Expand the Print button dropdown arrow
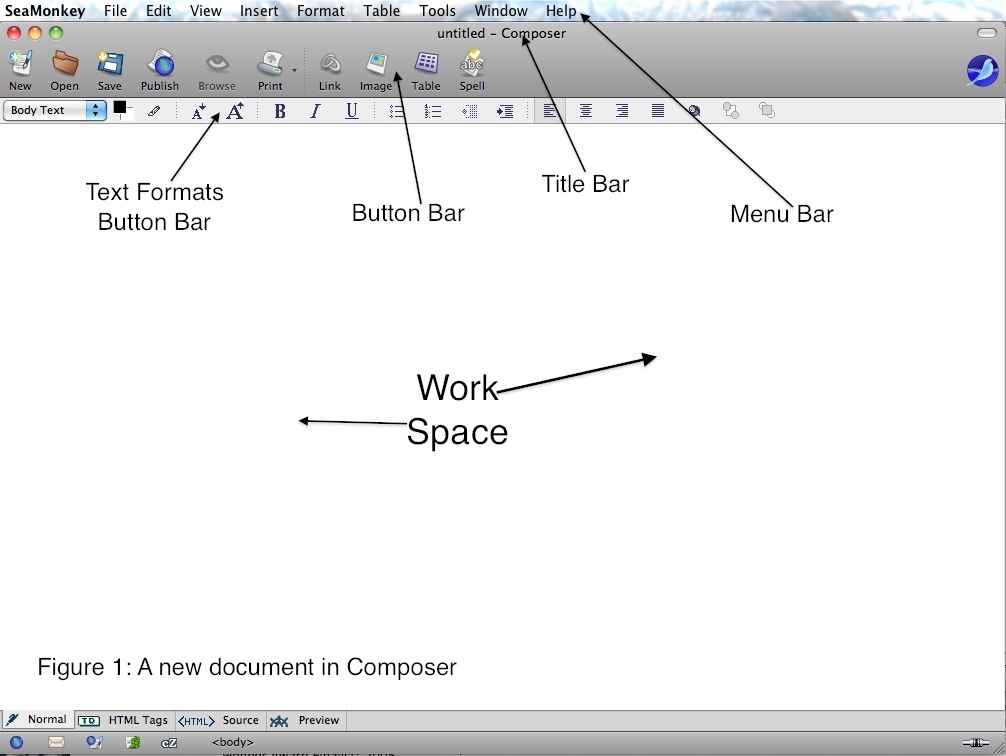 tap(294, 71)
